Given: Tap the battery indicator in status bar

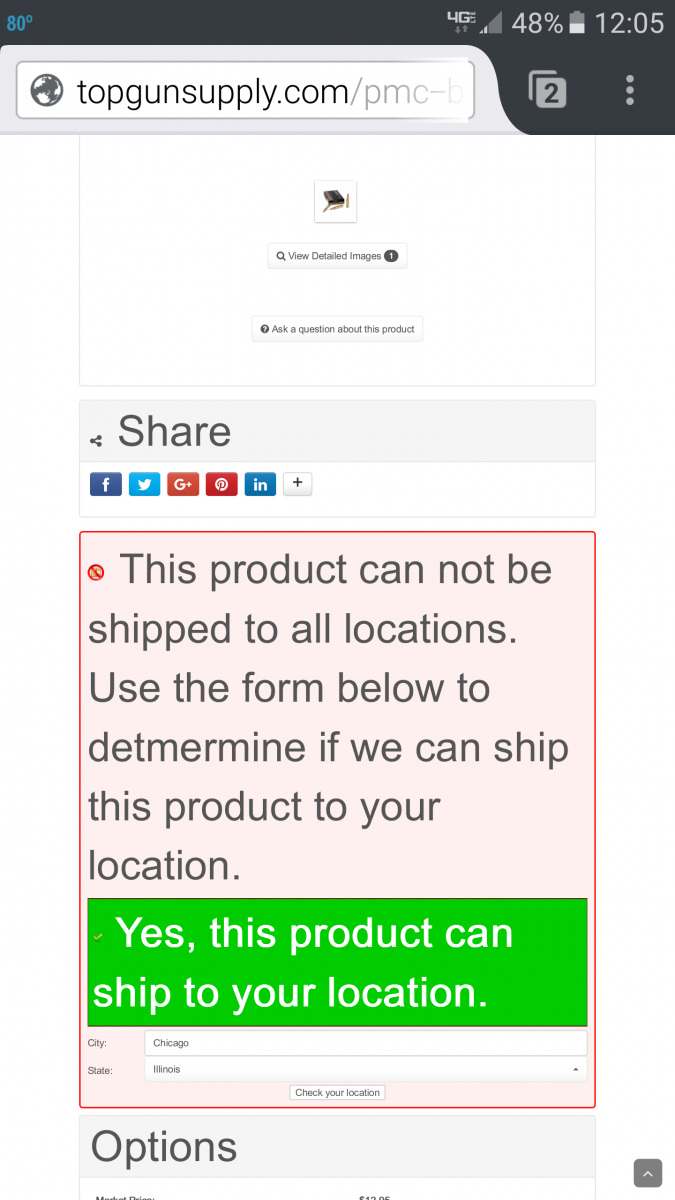Looking at the screenshot, I should click(x=577, y=22).
